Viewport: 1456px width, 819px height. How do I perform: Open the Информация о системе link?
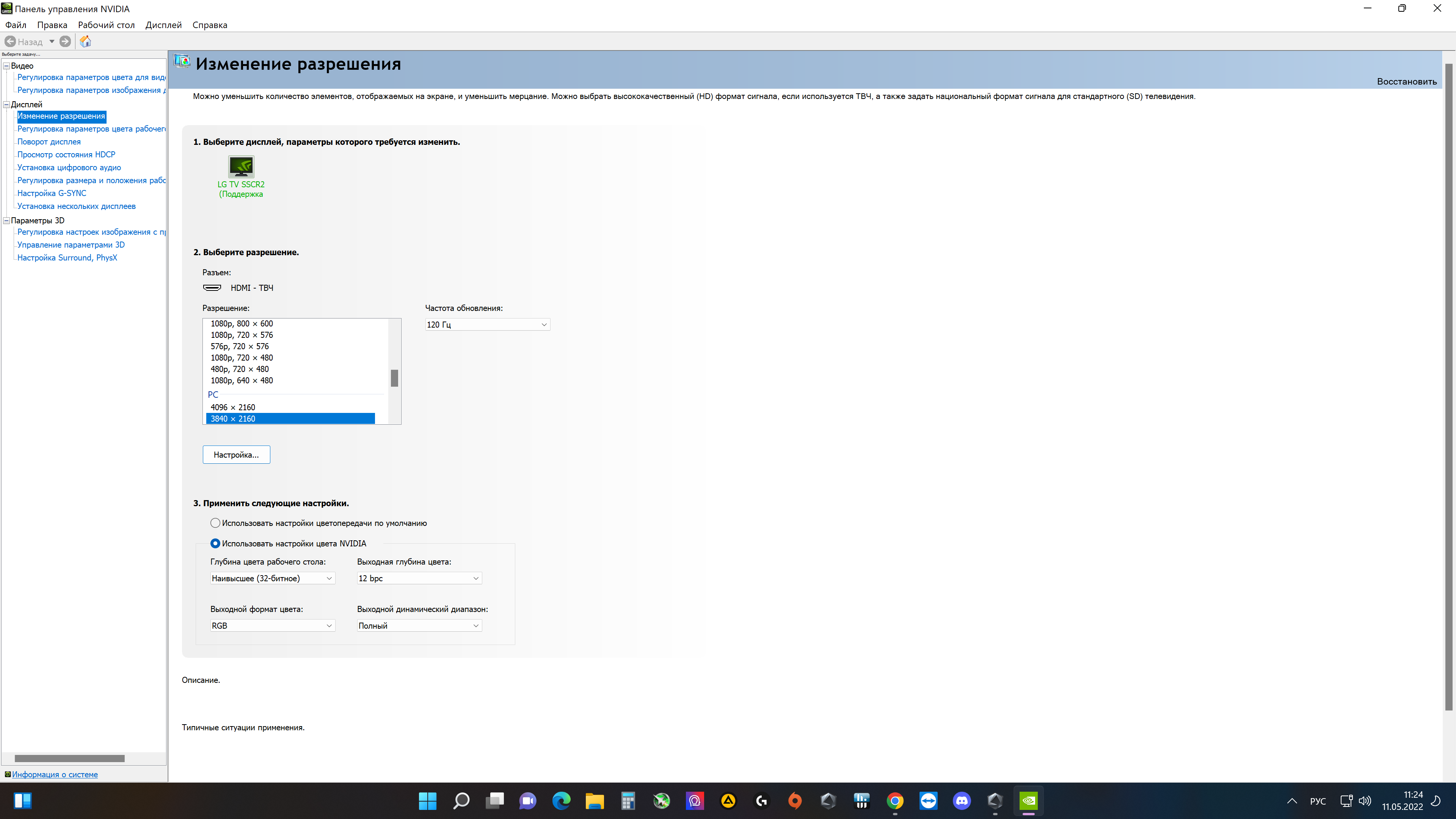(55, 774)
